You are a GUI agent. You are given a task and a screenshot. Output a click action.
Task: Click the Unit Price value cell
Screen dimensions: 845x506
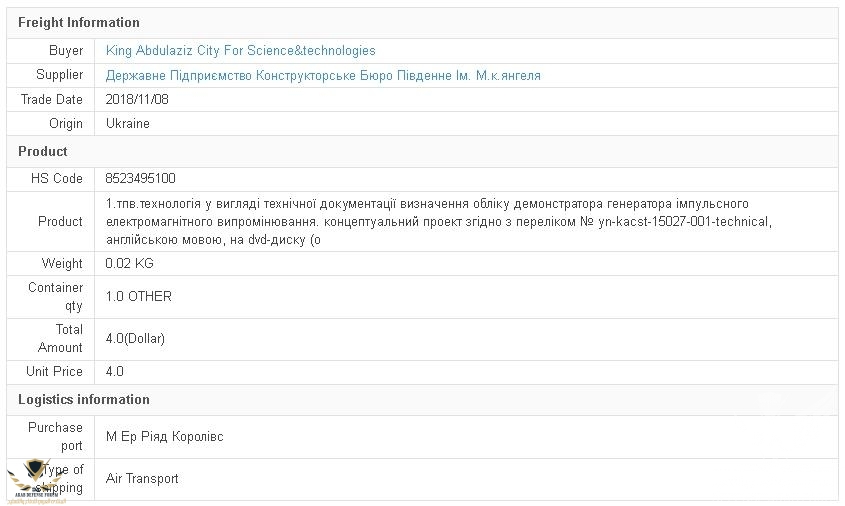115,371
